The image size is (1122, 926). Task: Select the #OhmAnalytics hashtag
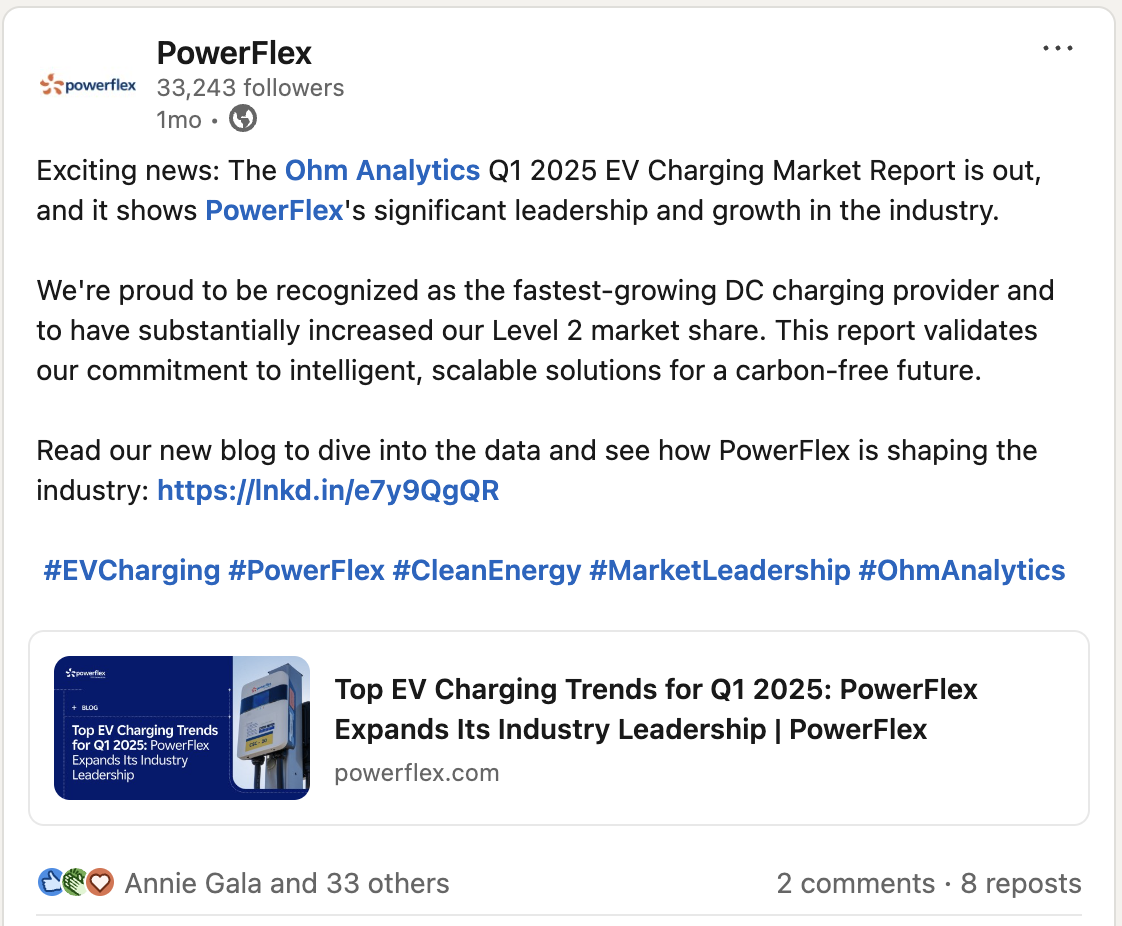(x=961, y=571)
